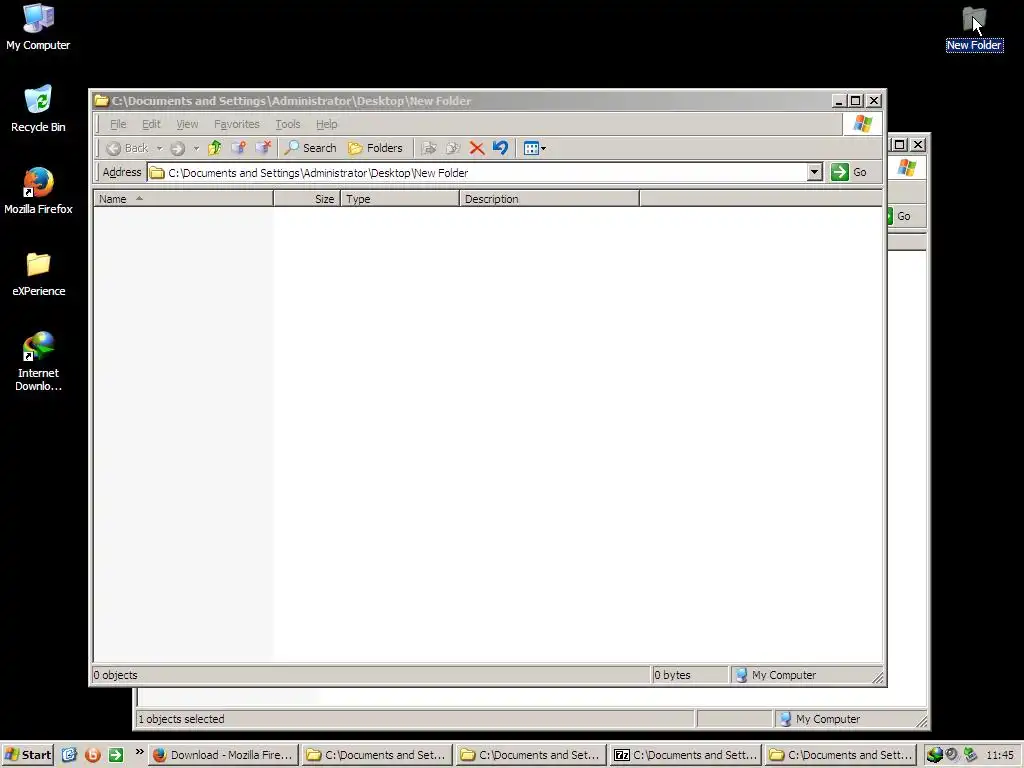Switch to the 7z taskbar window button
The height and width of the screenshot is (768, 1024).
point(686,755)
